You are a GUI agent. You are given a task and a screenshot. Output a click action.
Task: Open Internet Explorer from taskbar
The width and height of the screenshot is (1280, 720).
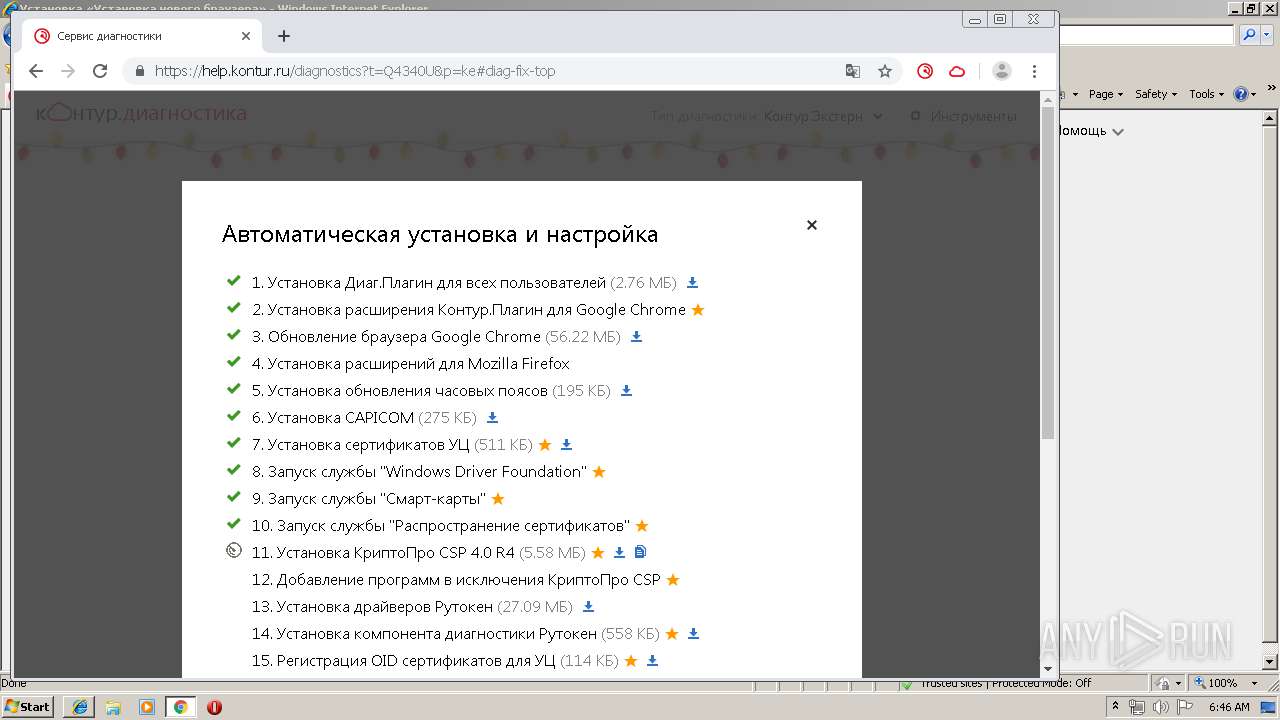[x=80, y=706]
